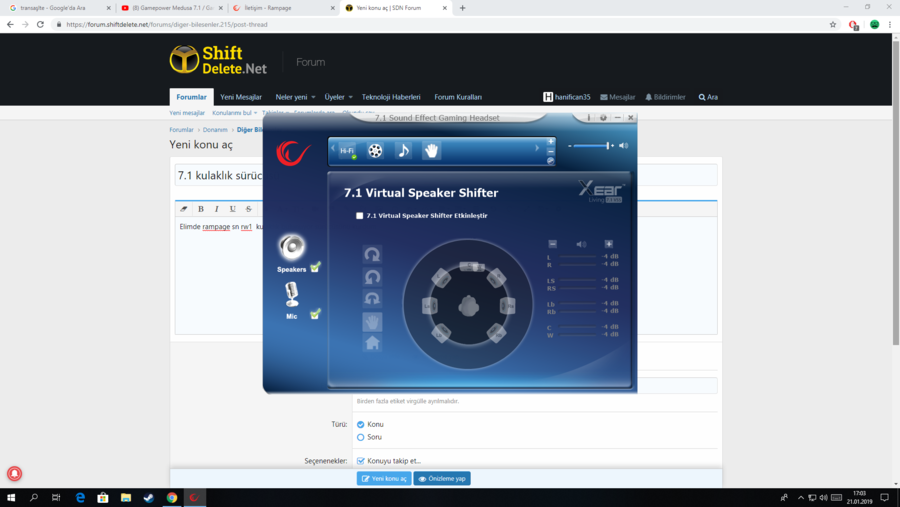Open Microsoft Edge from the taskbar
900x507 pixels.
80,498
